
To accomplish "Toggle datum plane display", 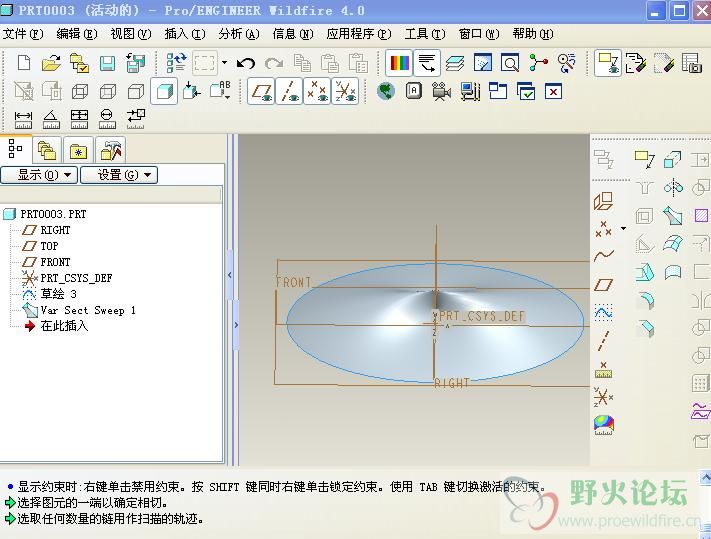I will tap(261, 92).
